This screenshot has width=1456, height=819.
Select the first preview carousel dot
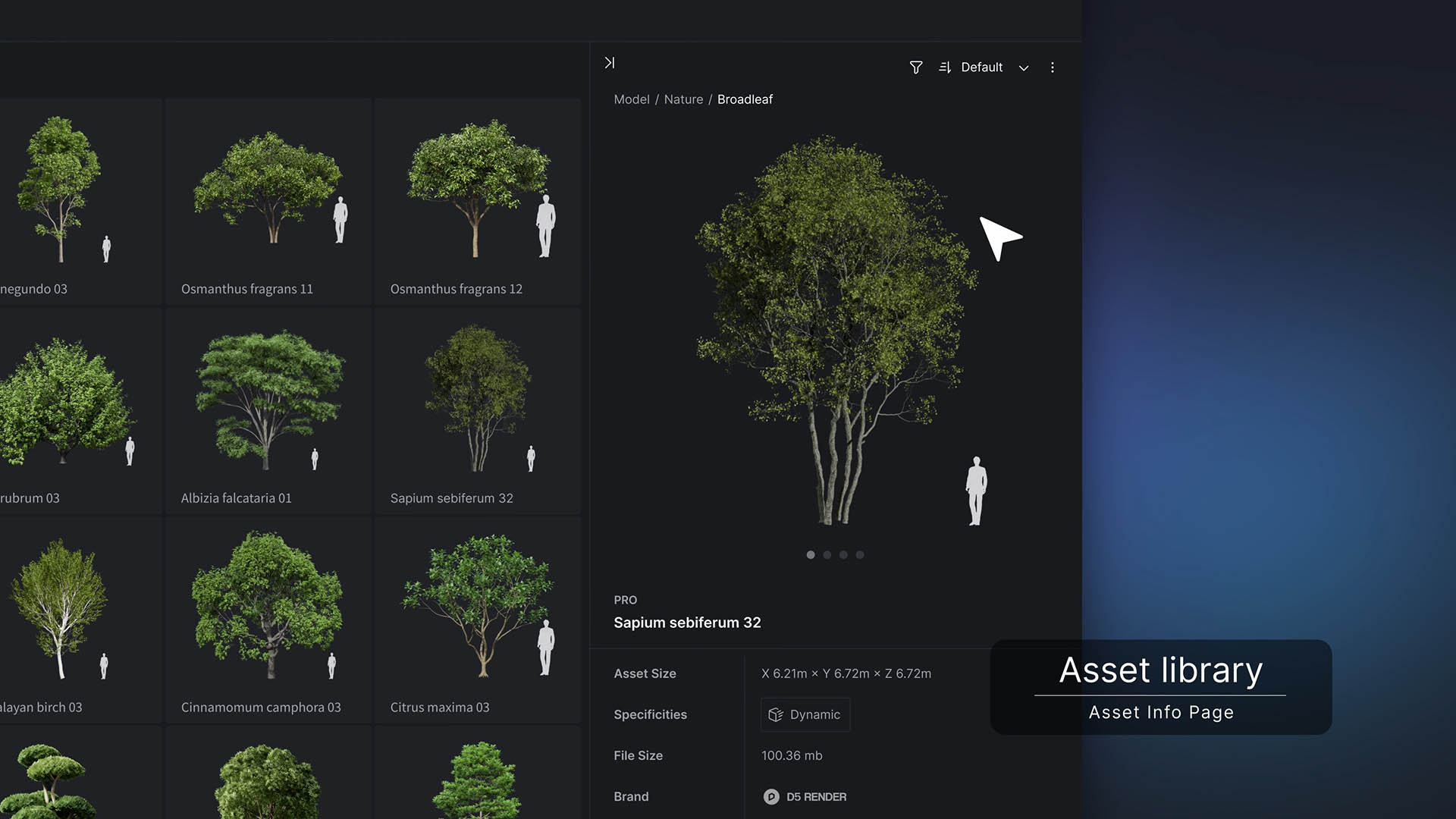point(811,555)
